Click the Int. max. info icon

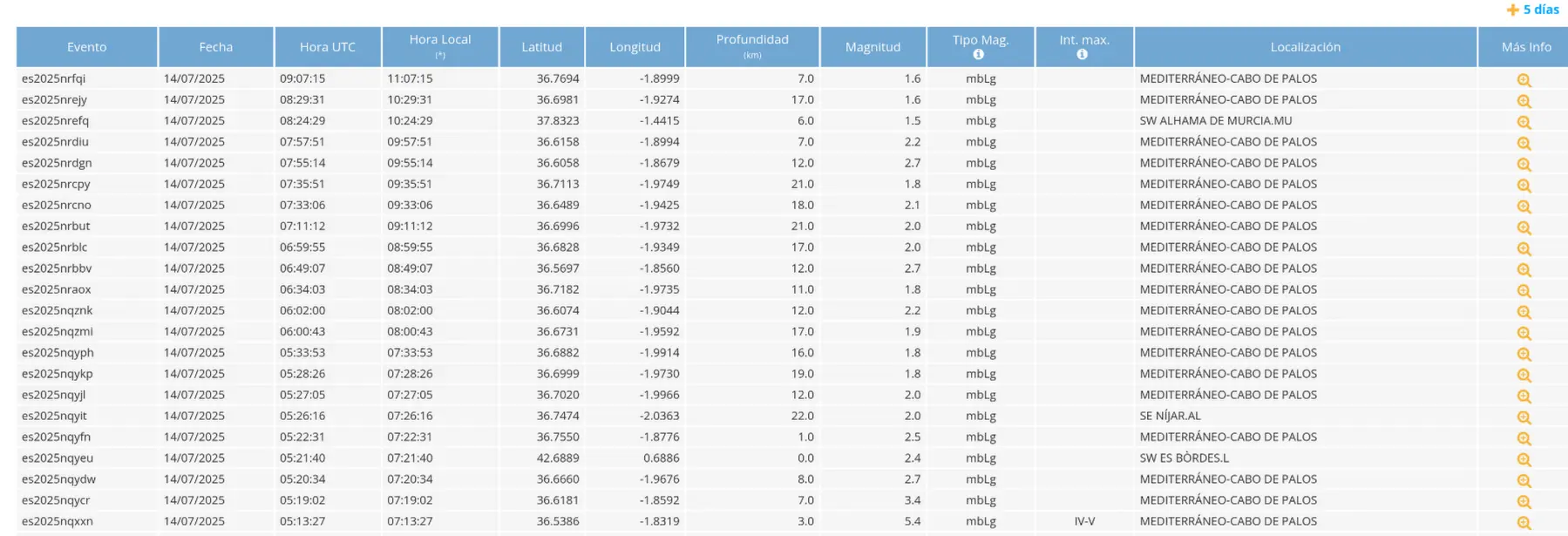click(x=1083, y=55)
